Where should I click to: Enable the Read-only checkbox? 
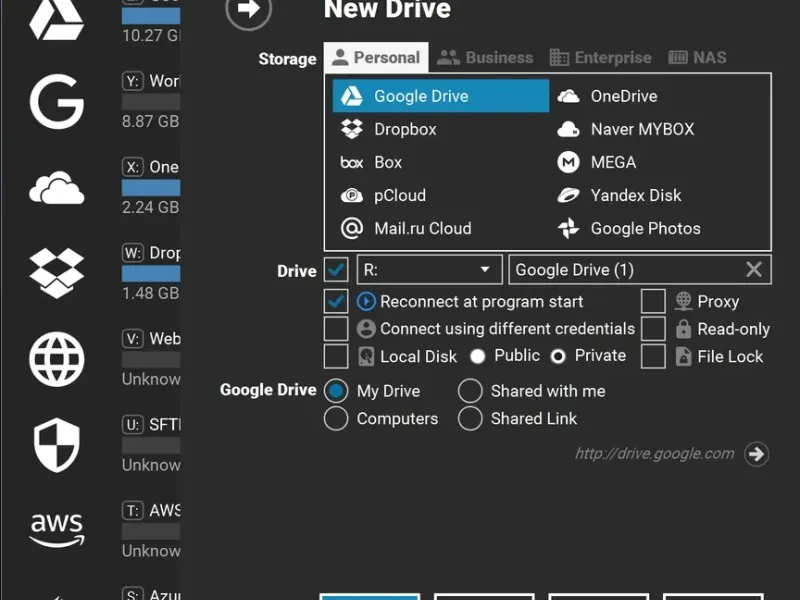tap(653, 329)
